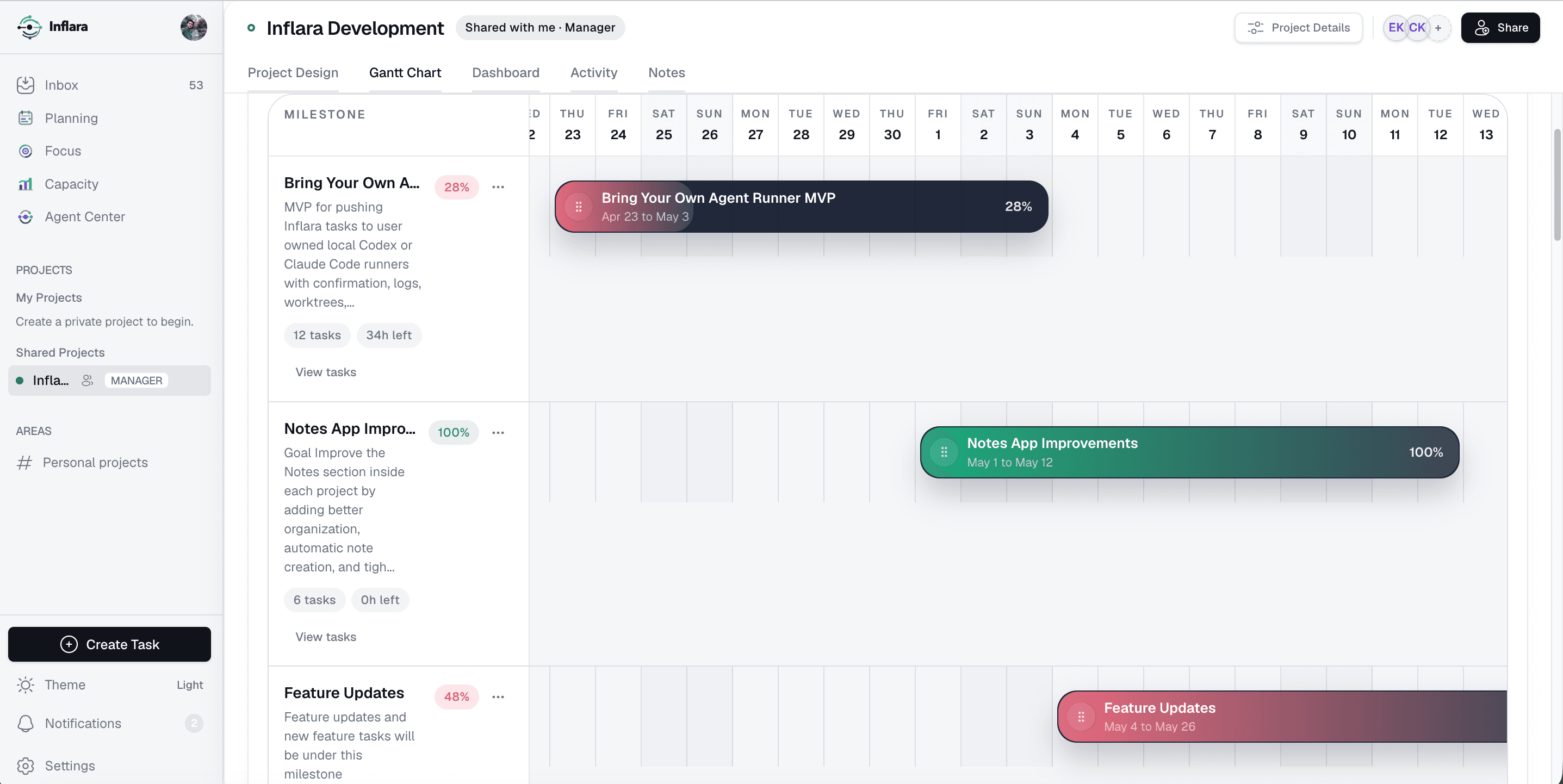Click the Inflara Development title
This screenshot has width=1563, height=784.
click(355, 28)
